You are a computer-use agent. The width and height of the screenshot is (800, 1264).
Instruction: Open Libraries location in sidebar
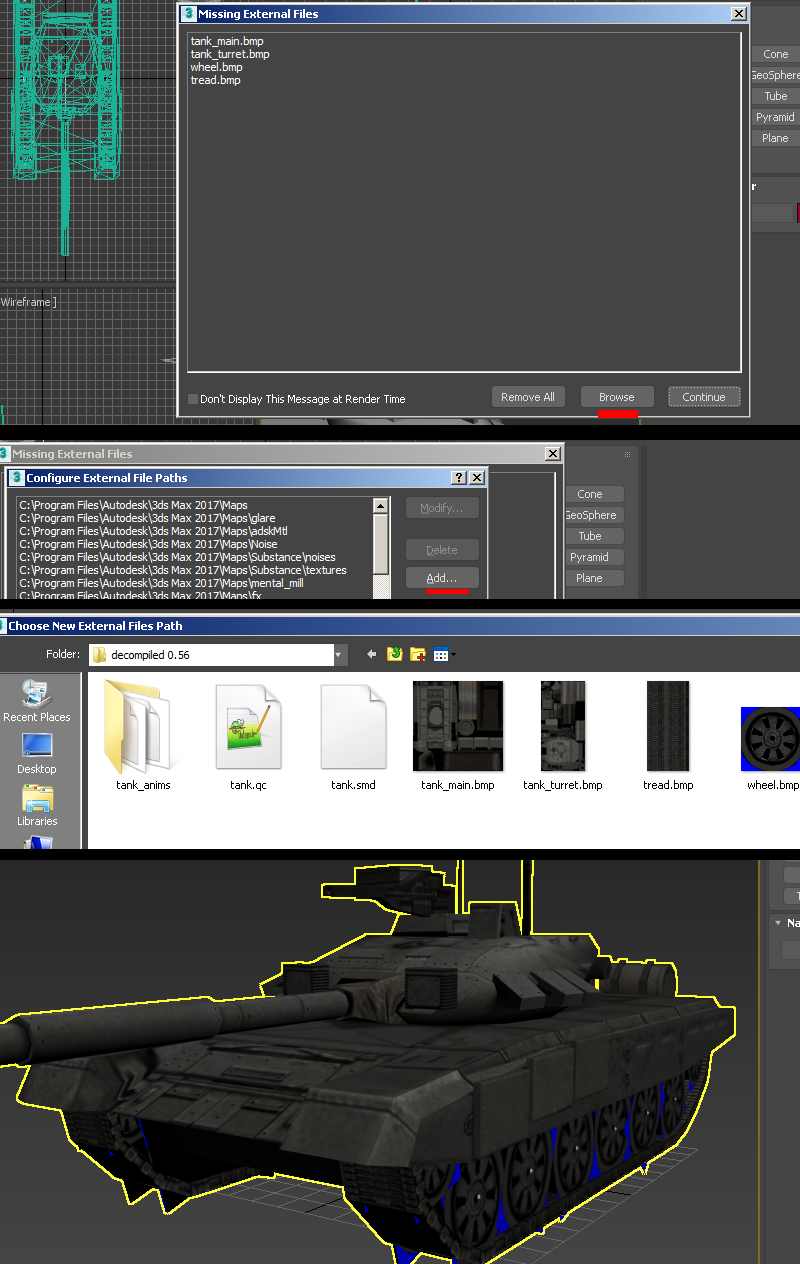(37, 804)
